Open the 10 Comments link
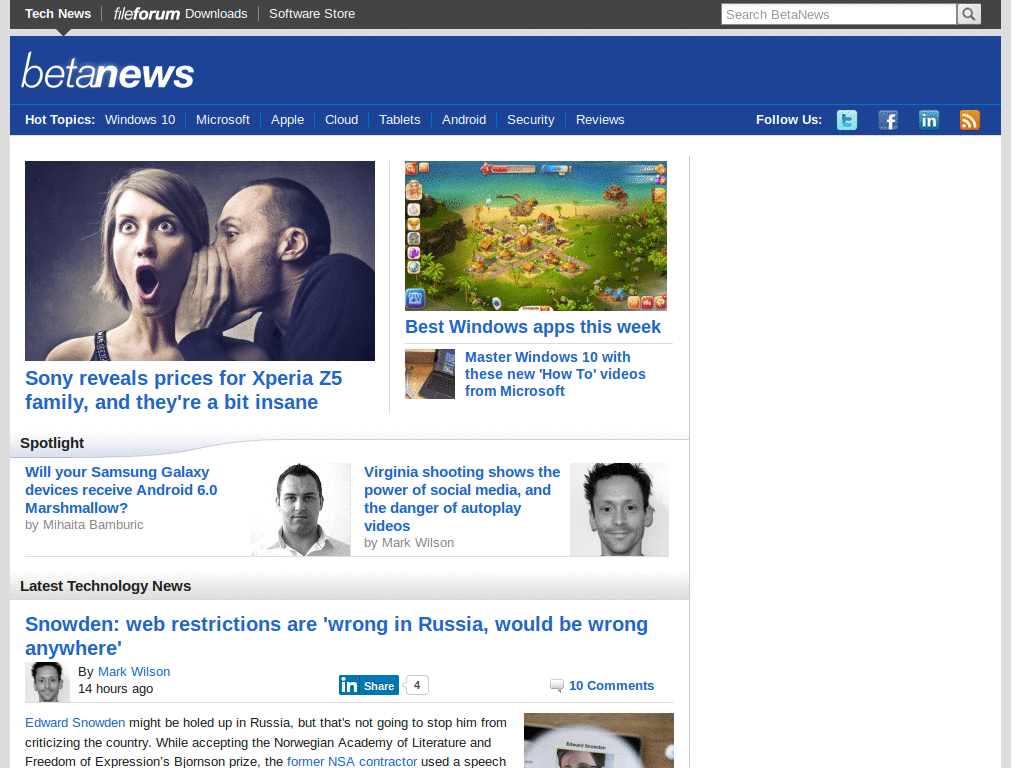 pyautogui.click(x=611, y=686)
